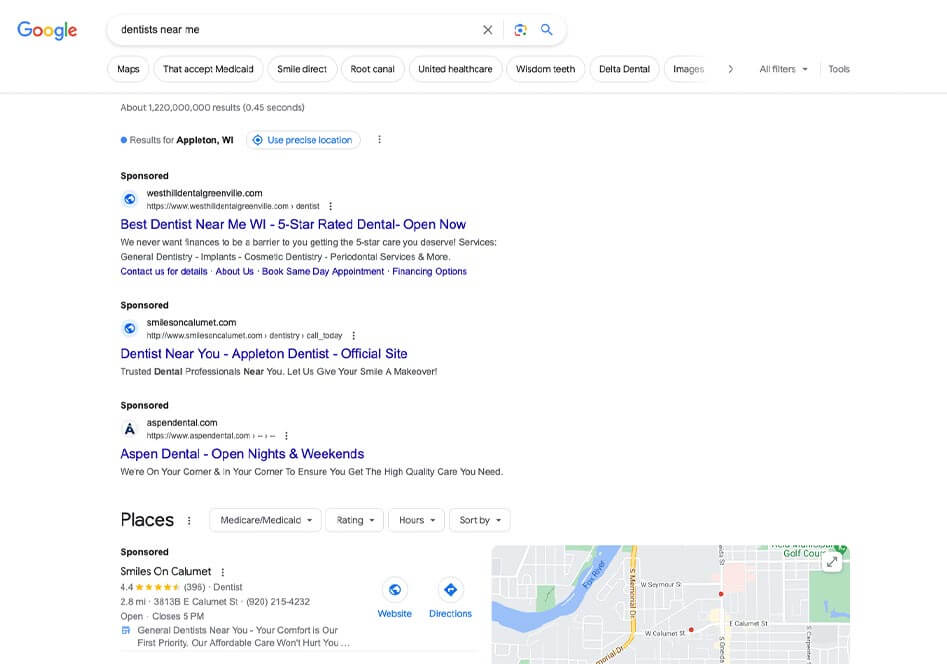Screen dimensions: 947x664
Task: Open the Hours filter dropdown
Action: (416, 520)
